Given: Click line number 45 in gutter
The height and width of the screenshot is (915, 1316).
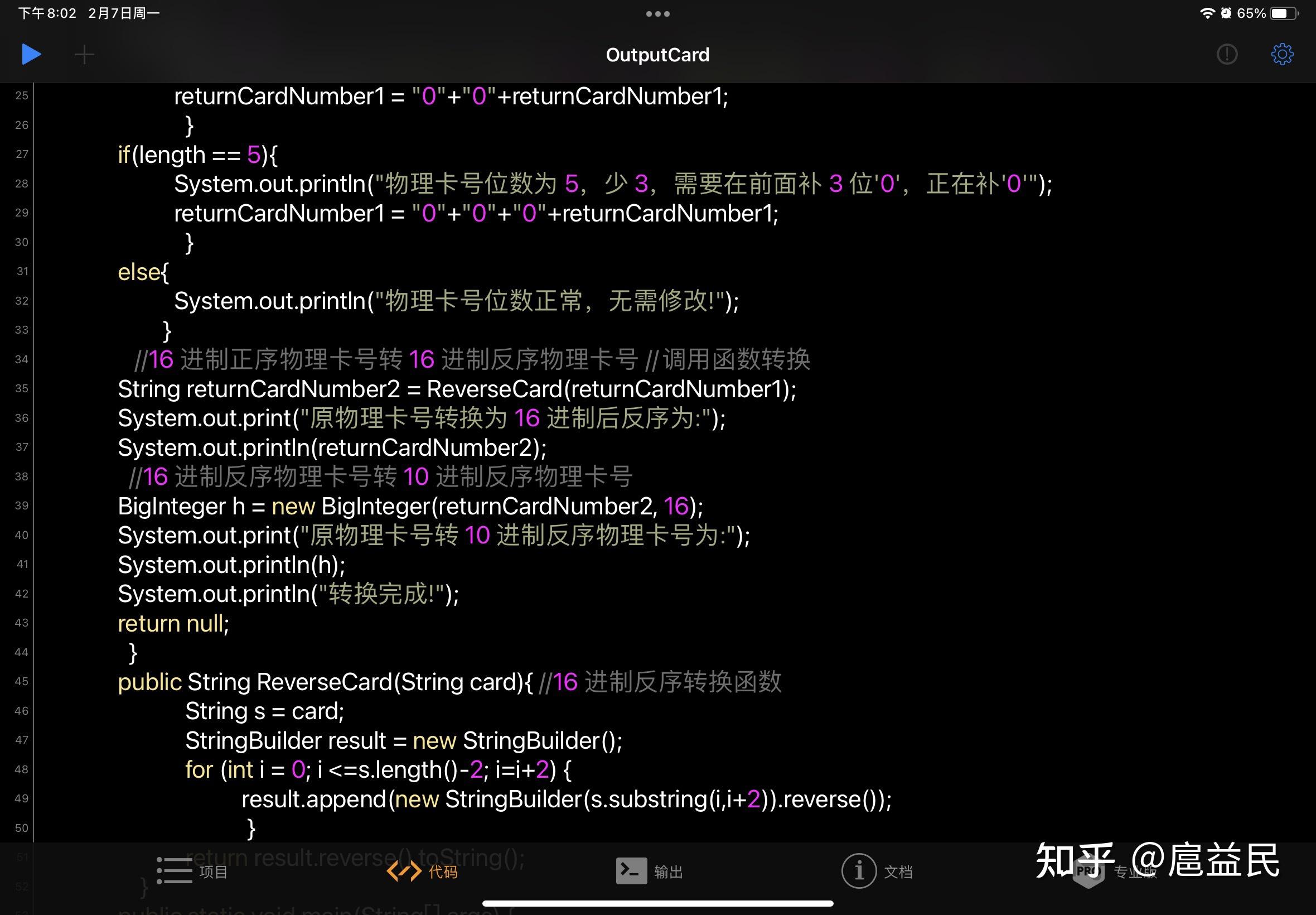Looking at the screenshot, I should tap(21, 681).
